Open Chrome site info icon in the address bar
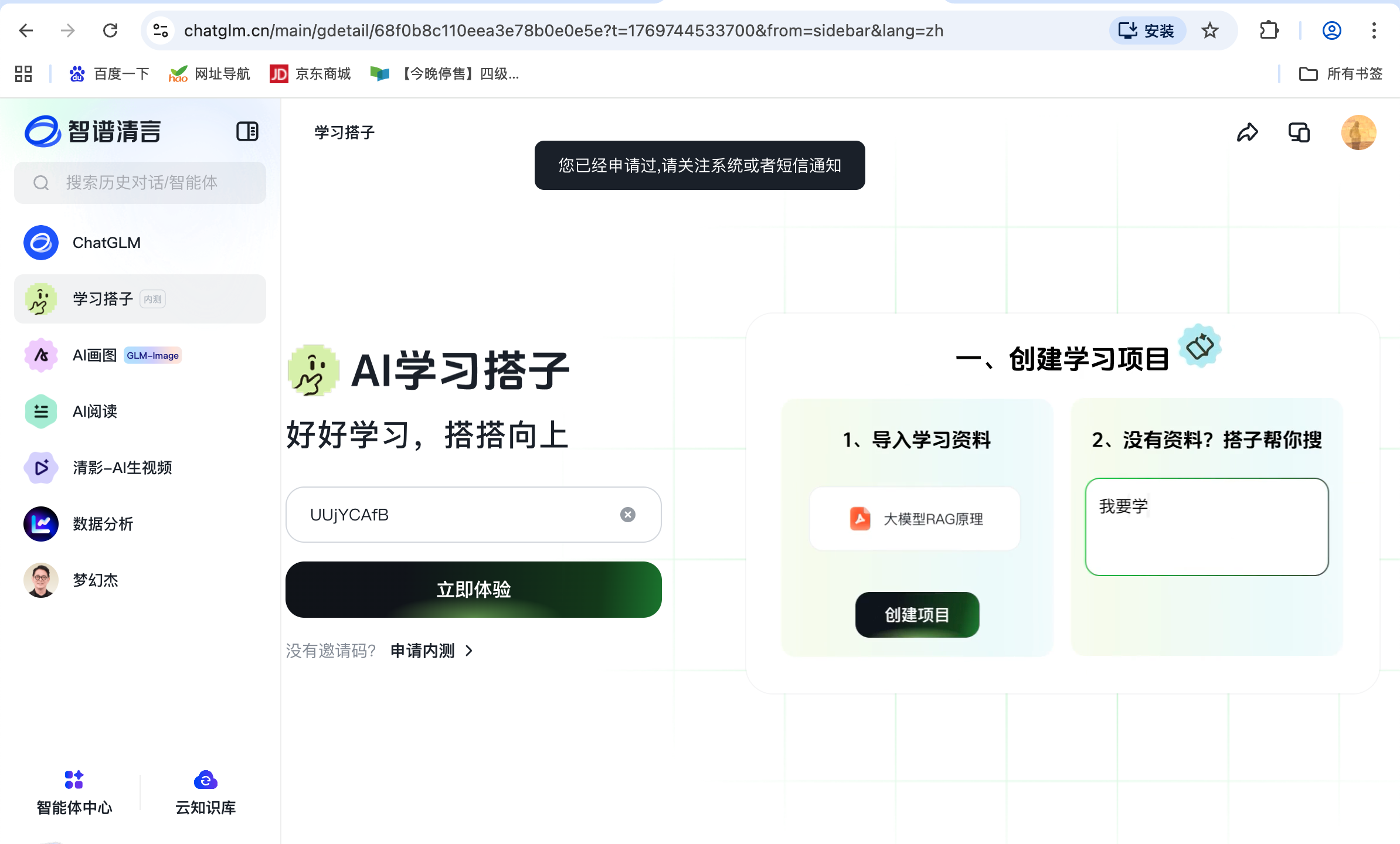 pos(161,30)
